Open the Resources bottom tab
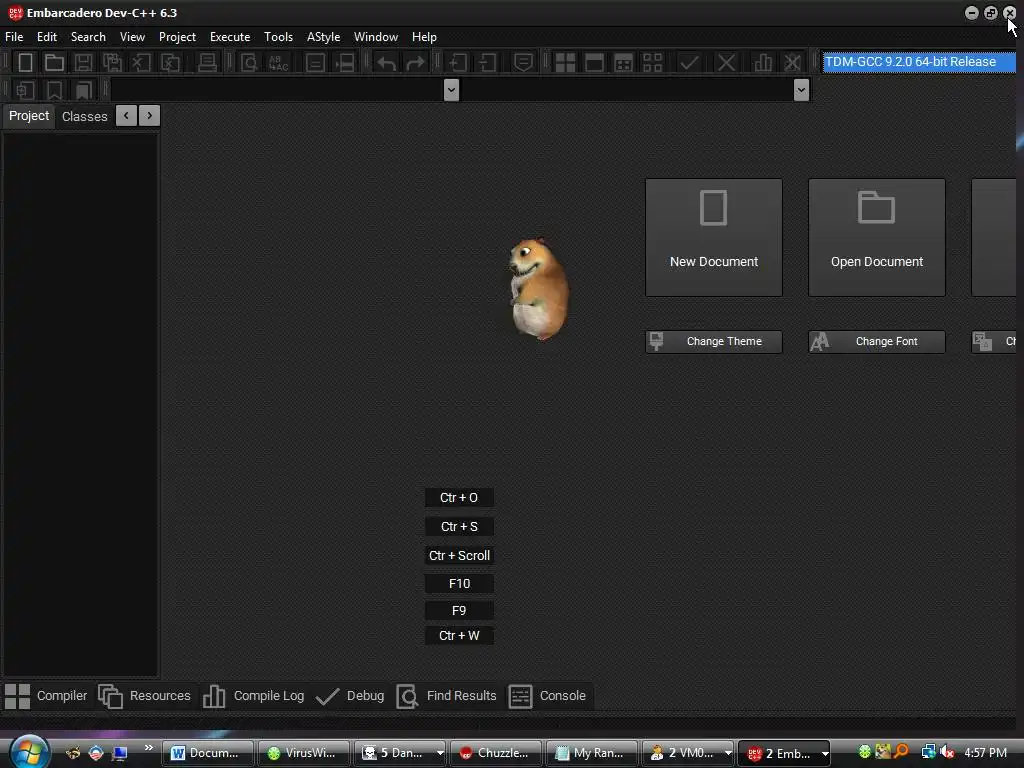This screenshot has height=768, width=1024. coord(144,696)
